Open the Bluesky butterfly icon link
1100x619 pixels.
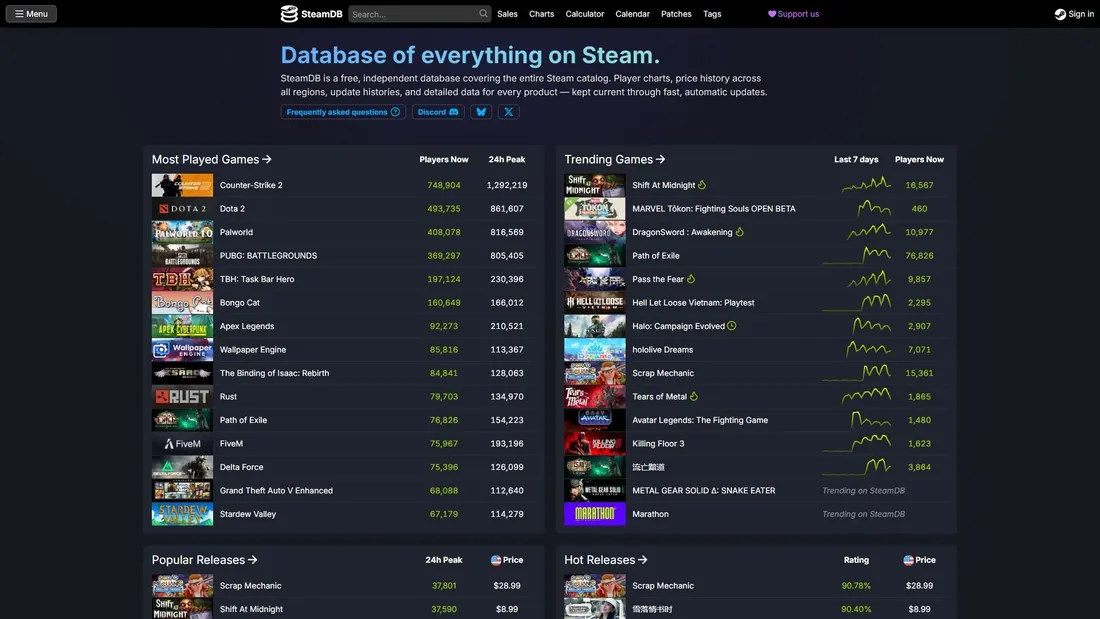[x=481, y=112]
